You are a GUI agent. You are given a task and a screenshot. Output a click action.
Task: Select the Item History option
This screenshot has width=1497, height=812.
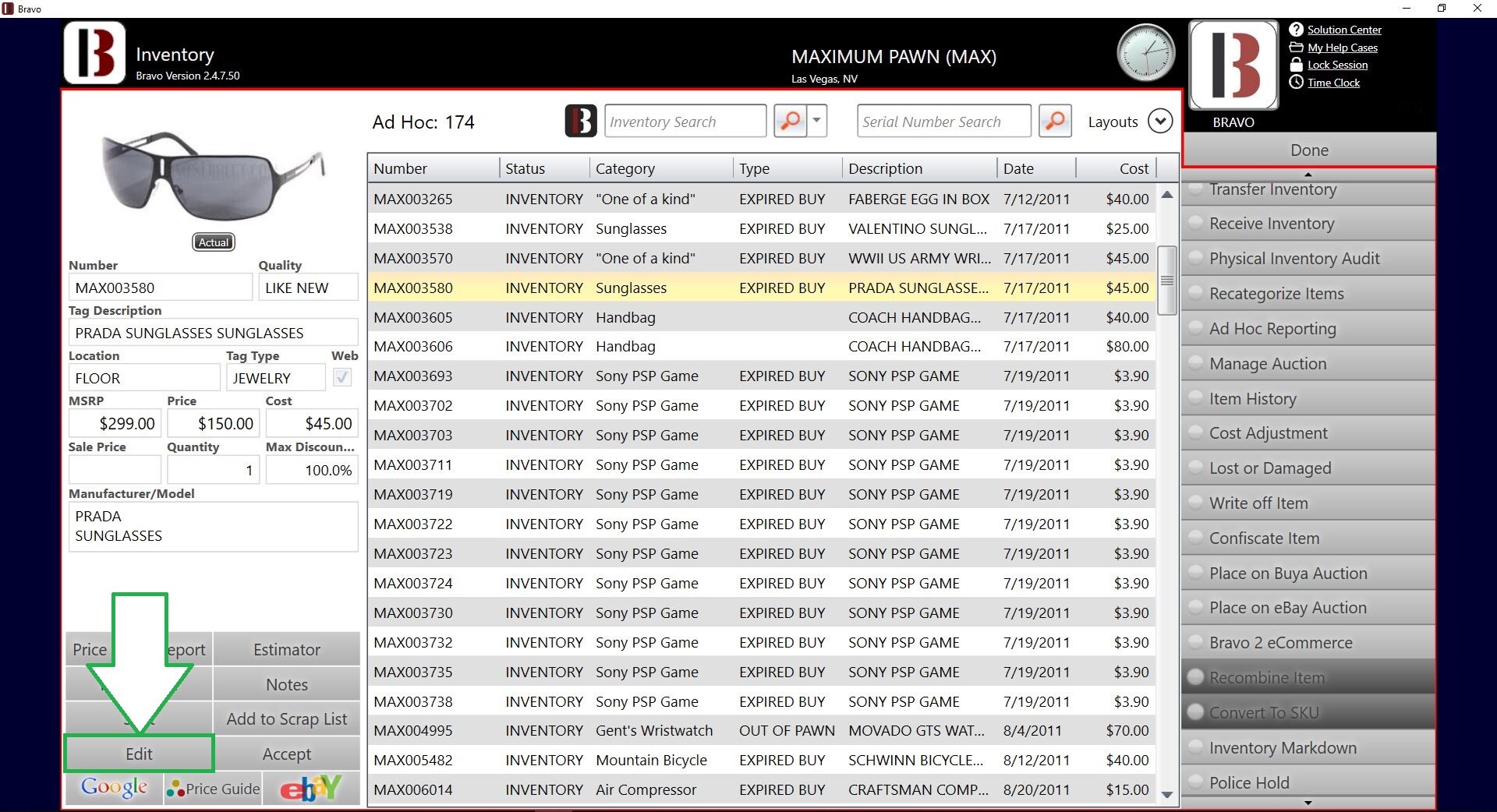[x=1308, y=399]
